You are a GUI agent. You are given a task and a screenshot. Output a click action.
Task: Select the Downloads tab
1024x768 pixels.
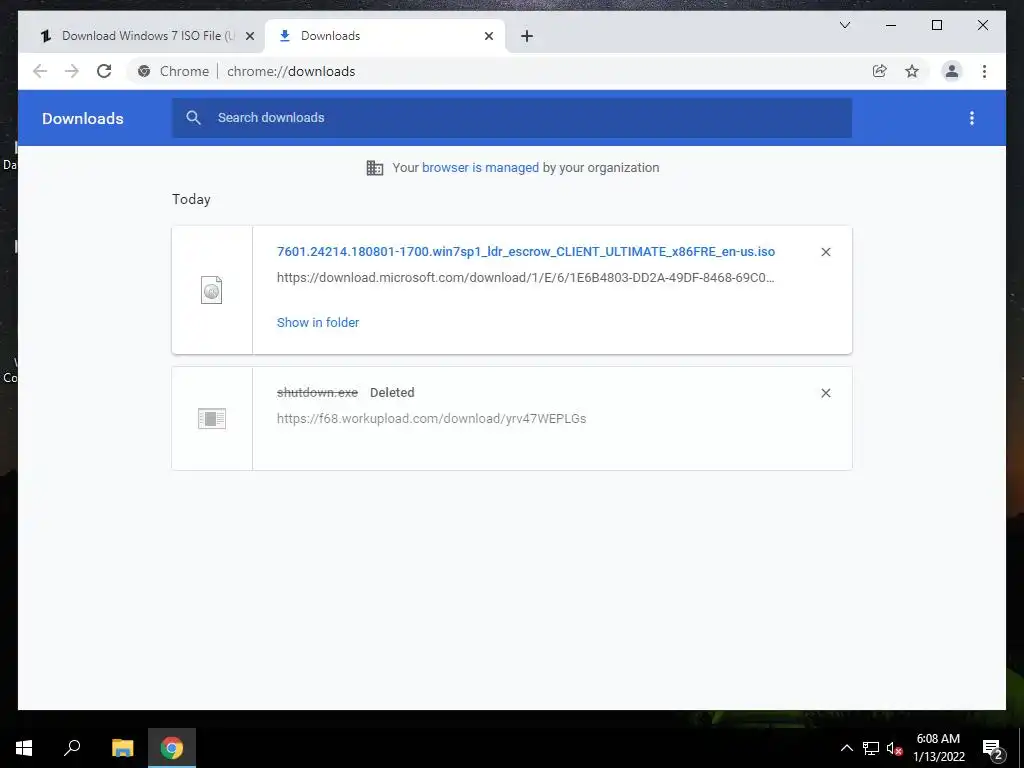385,36
